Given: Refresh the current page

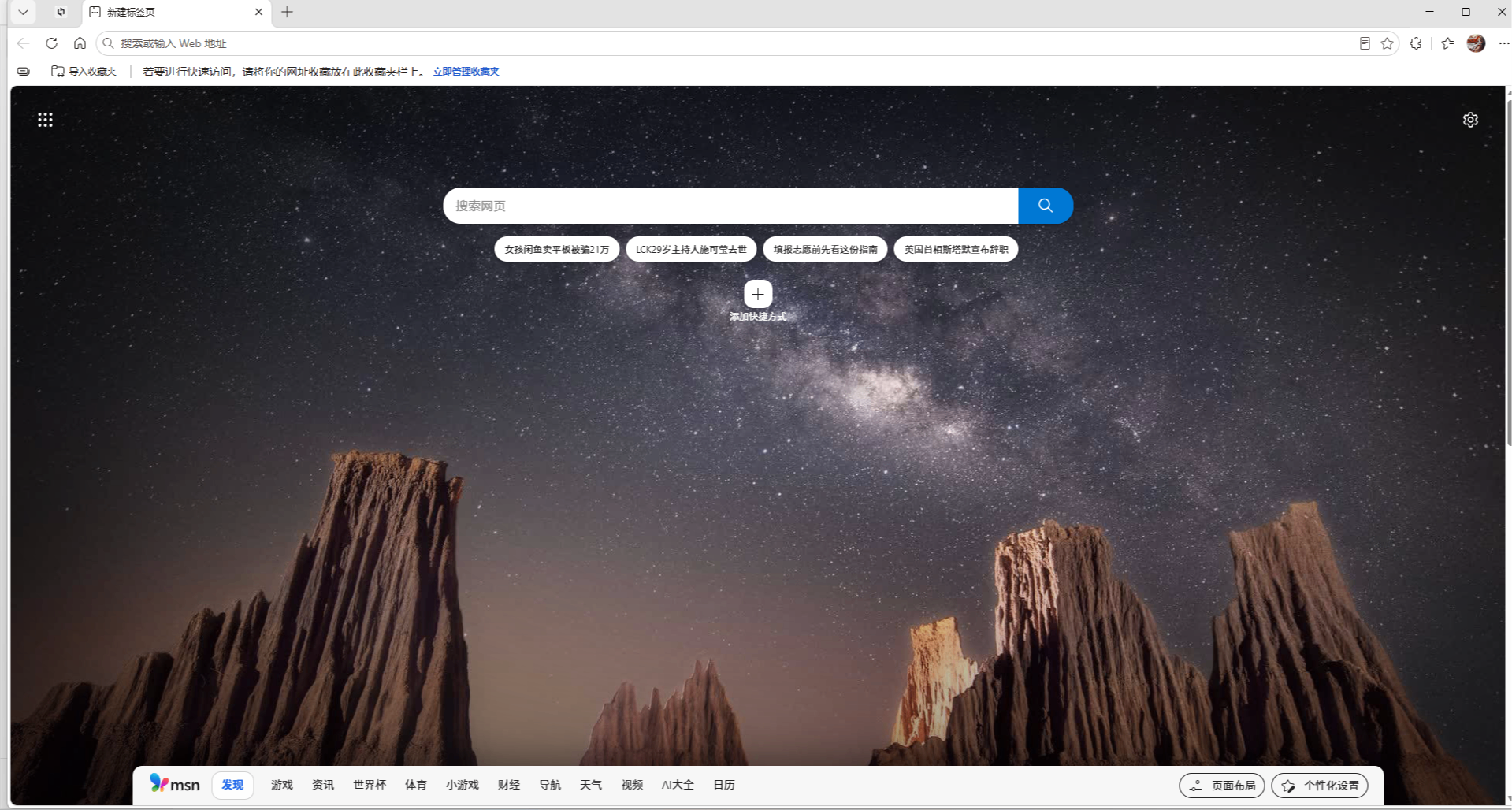Looking at the screenshot, I should coord(51,43).
